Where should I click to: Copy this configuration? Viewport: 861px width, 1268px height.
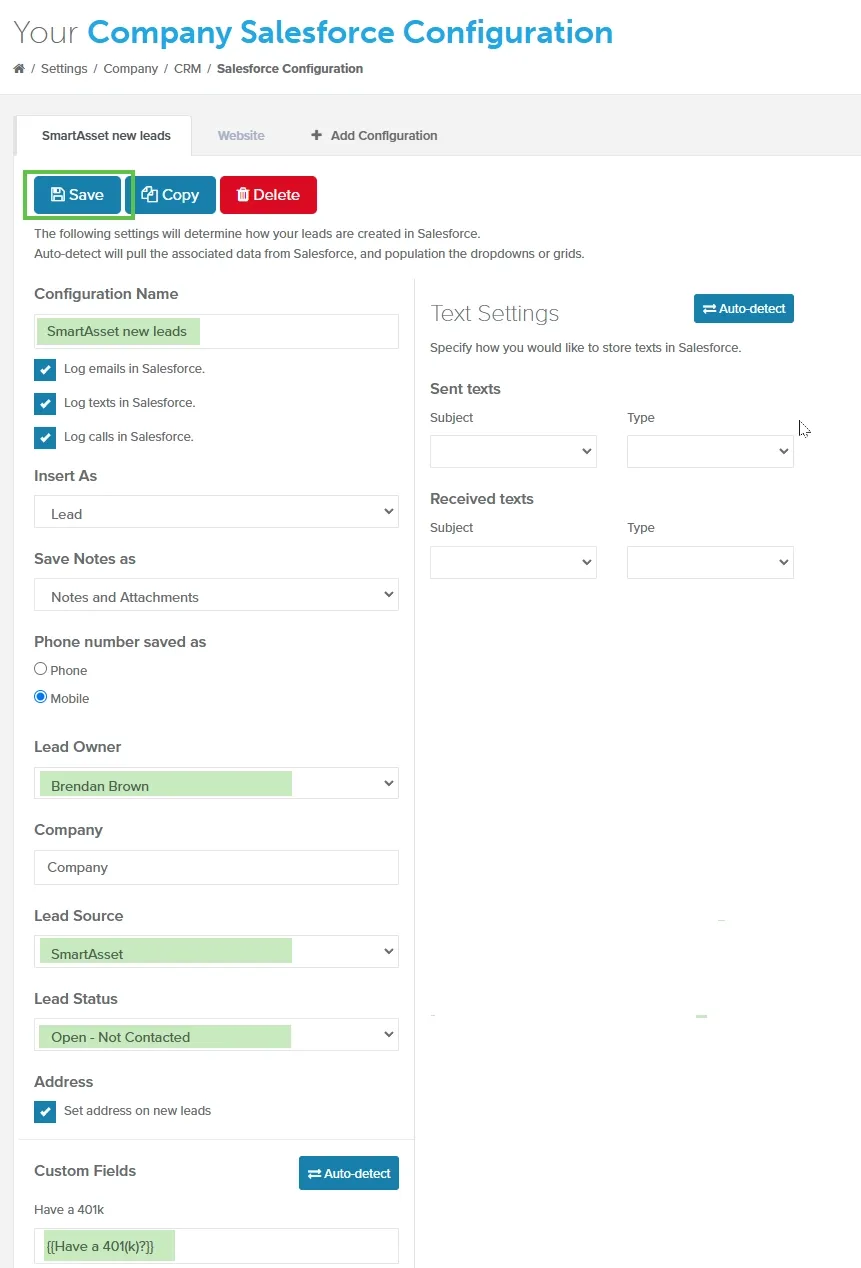pyautogui.click(x=170, y=195)
